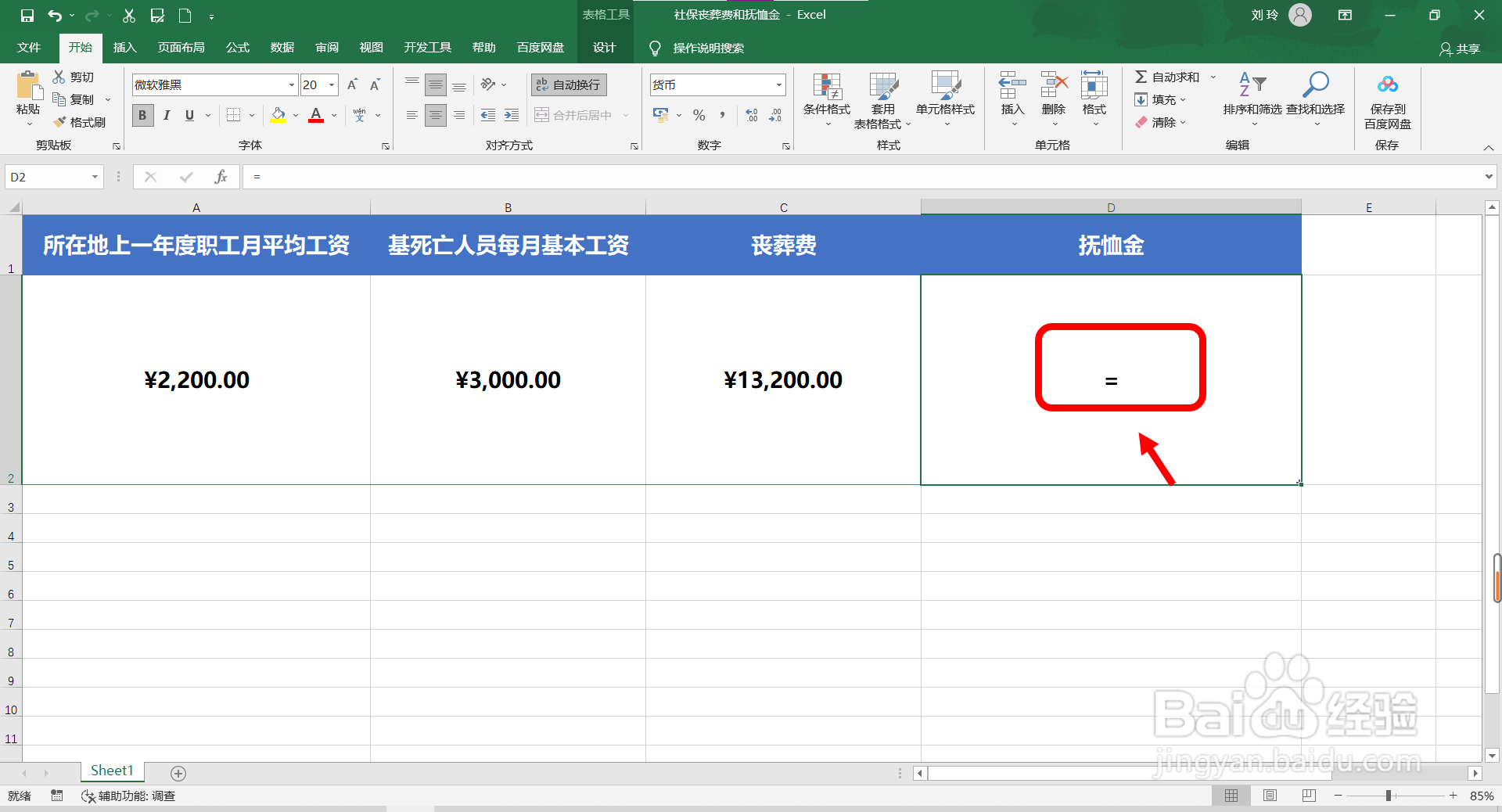Add a new worksheet with the plus button
Screen dimensions: 1502x812
click(178, 773)
